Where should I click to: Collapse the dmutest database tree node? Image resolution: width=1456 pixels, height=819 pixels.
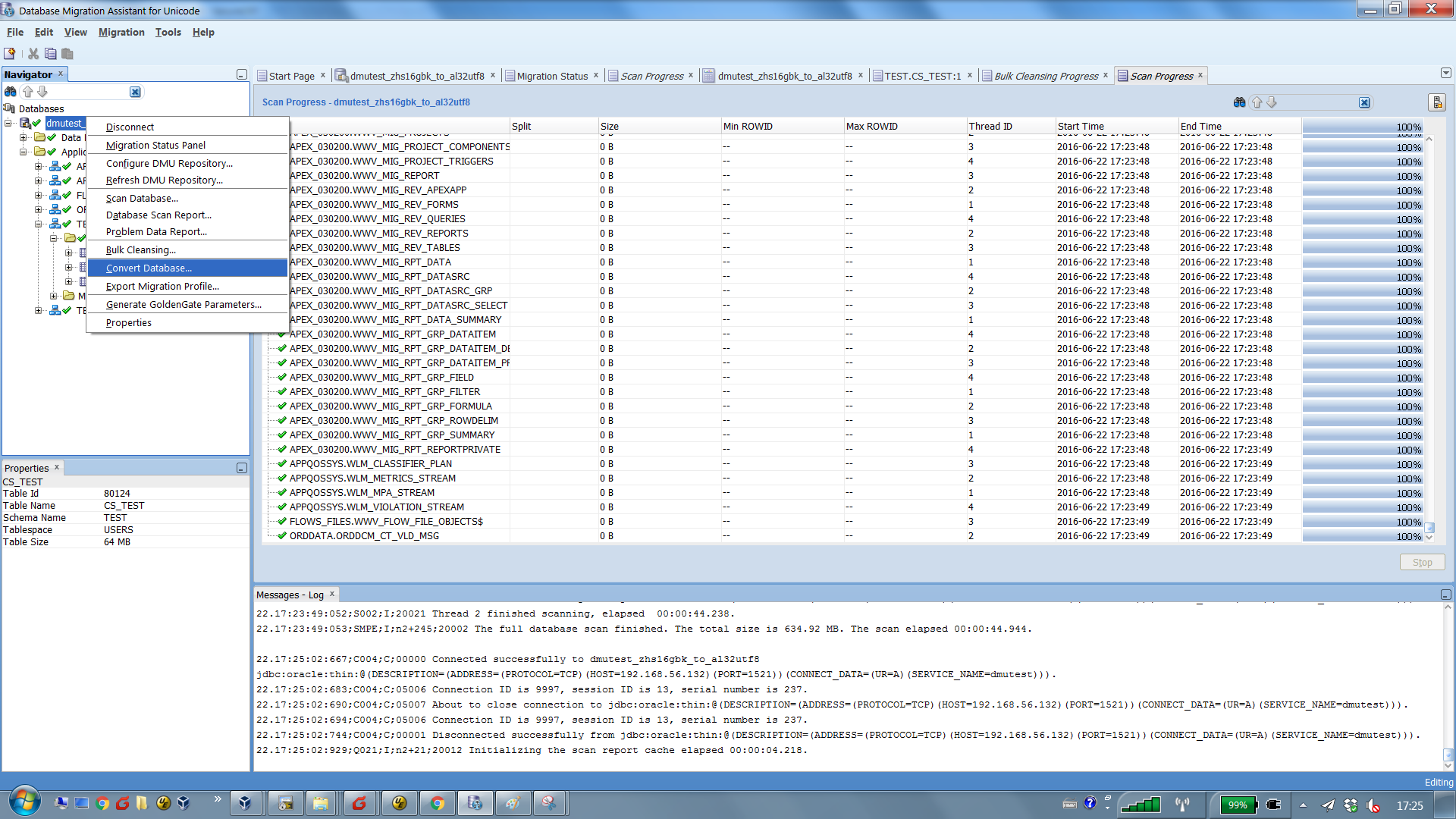coord(8,123)
